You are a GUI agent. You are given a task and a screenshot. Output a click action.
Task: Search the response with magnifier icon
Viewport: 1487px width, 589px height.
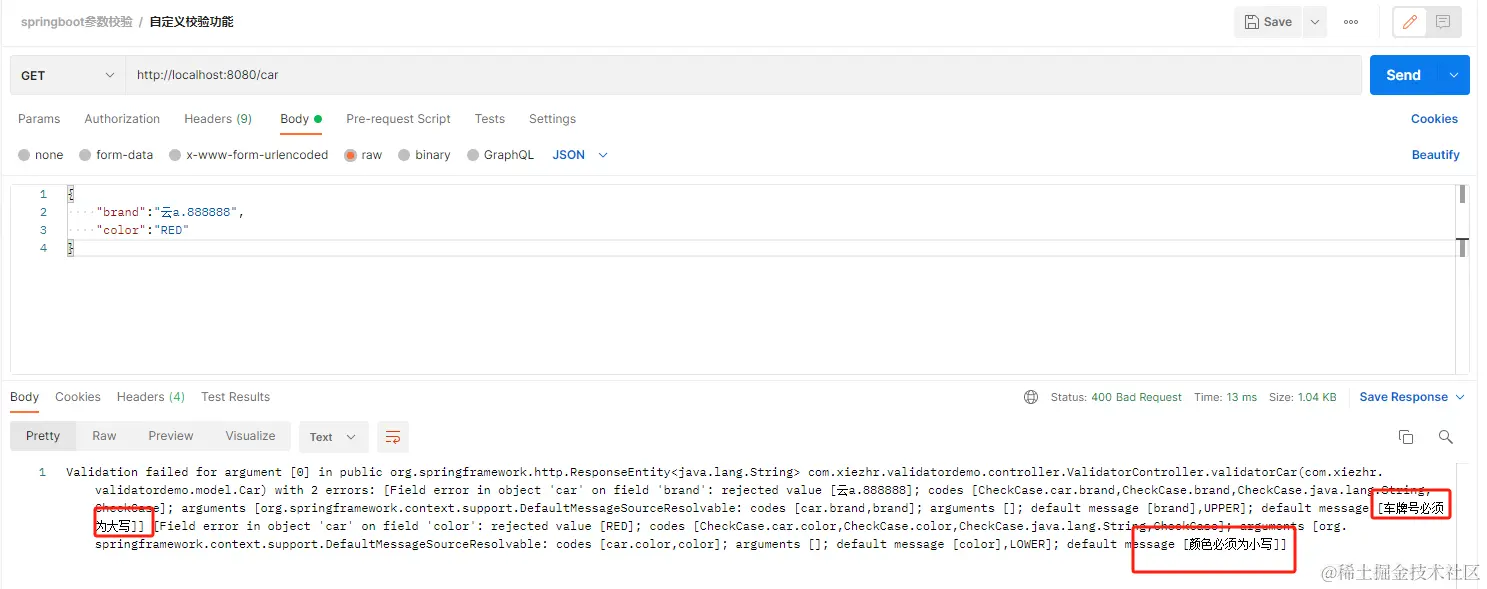(x=1445, y=437)
